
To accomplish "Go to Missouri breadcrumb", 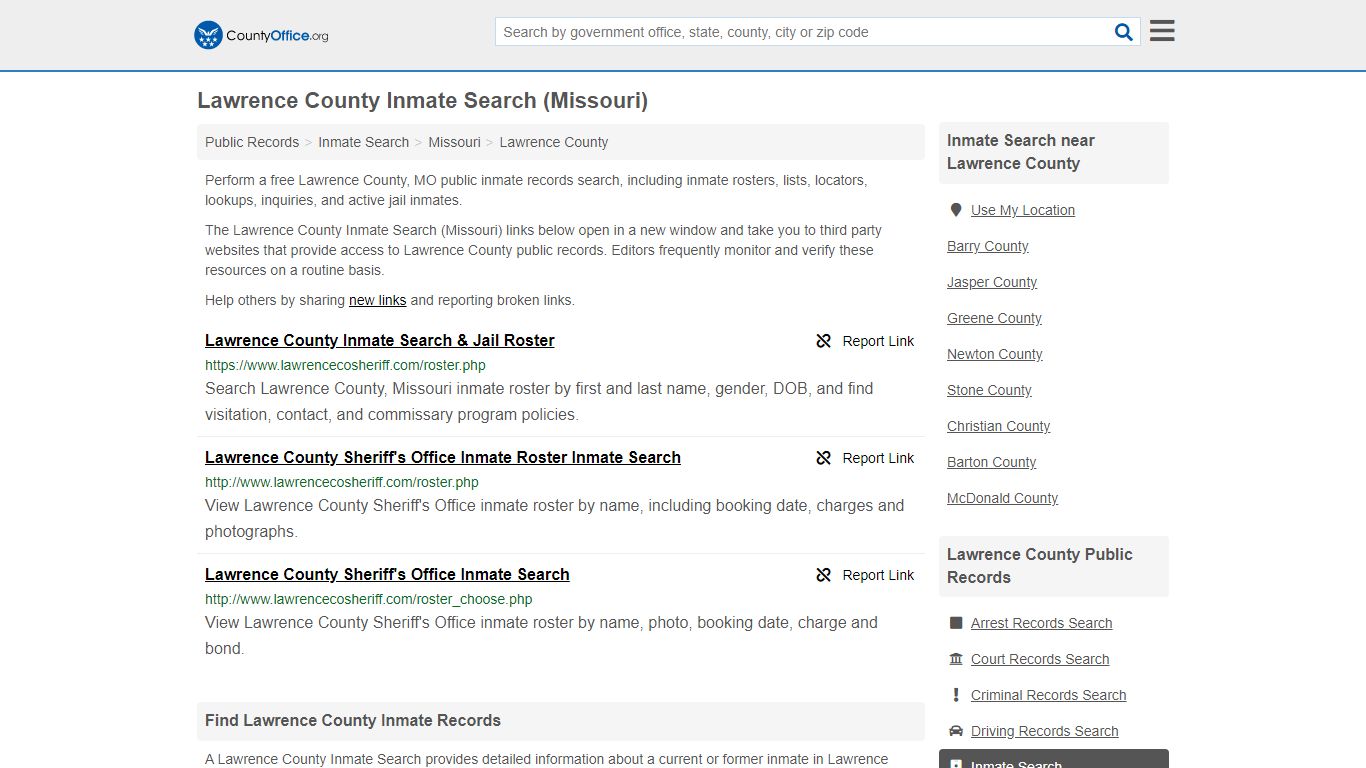I will (454, 142).
